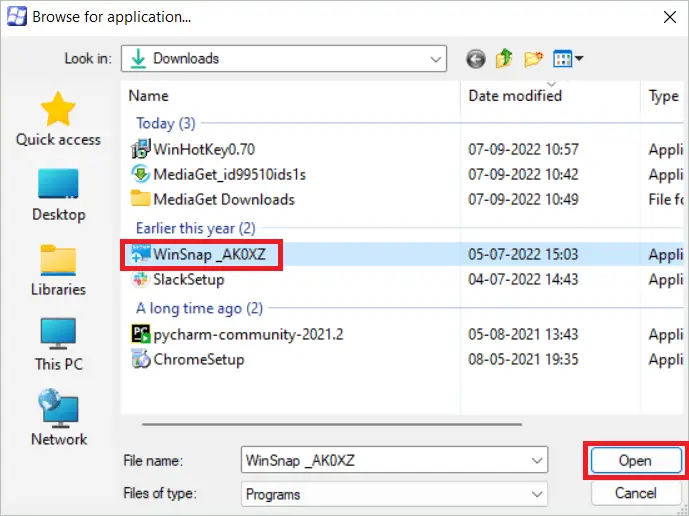Image resolution: width=689 pixels, height=516 pixels.
Task: Open Quick access in sidebar
Action: click(58, 118)
